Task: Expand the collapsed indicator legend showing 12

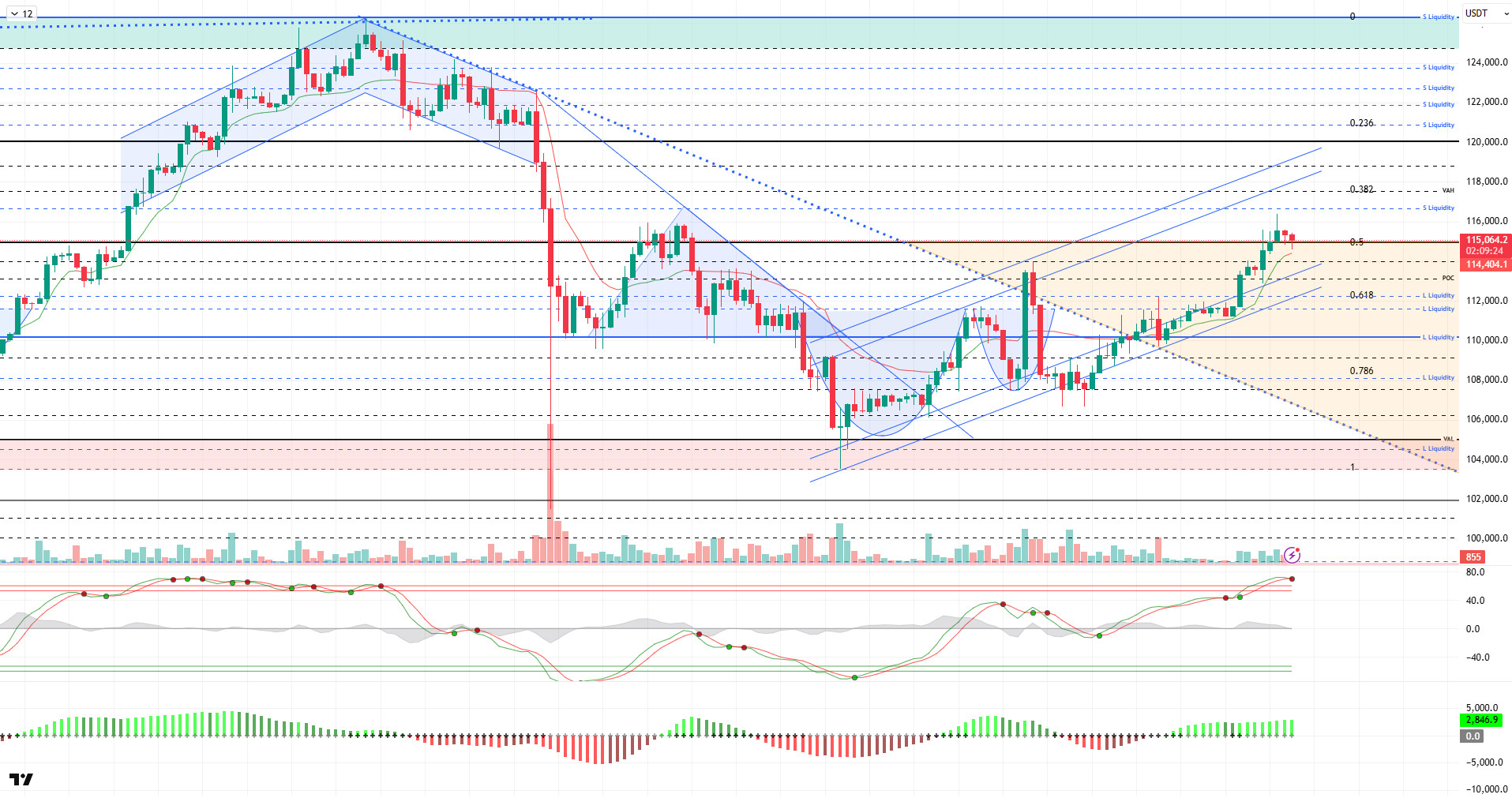Action: pyautogui.click(x=21, y=13)
